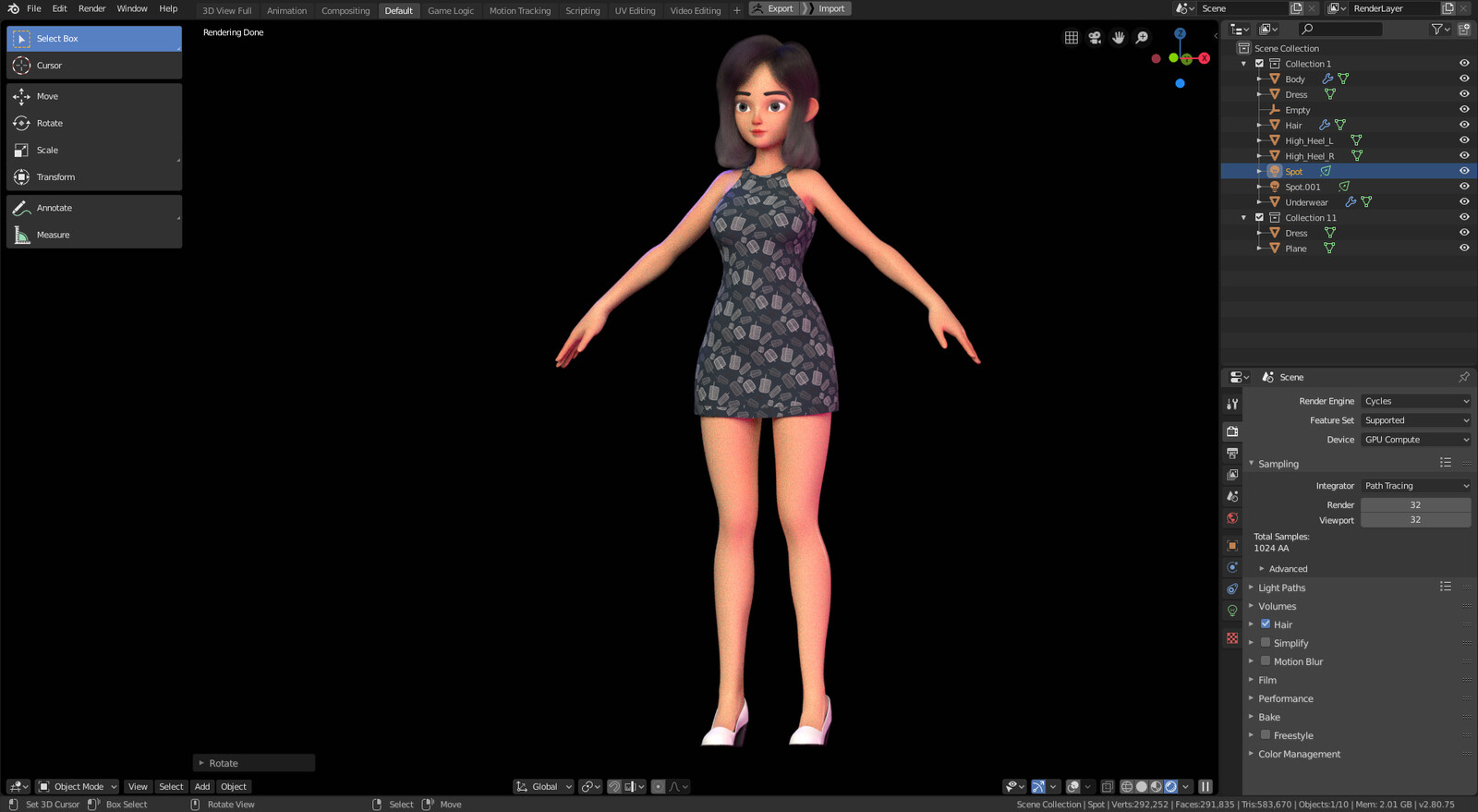Expand the Color Management panel
Screen dimensions: 1478x812
[x=1299, y=754]
